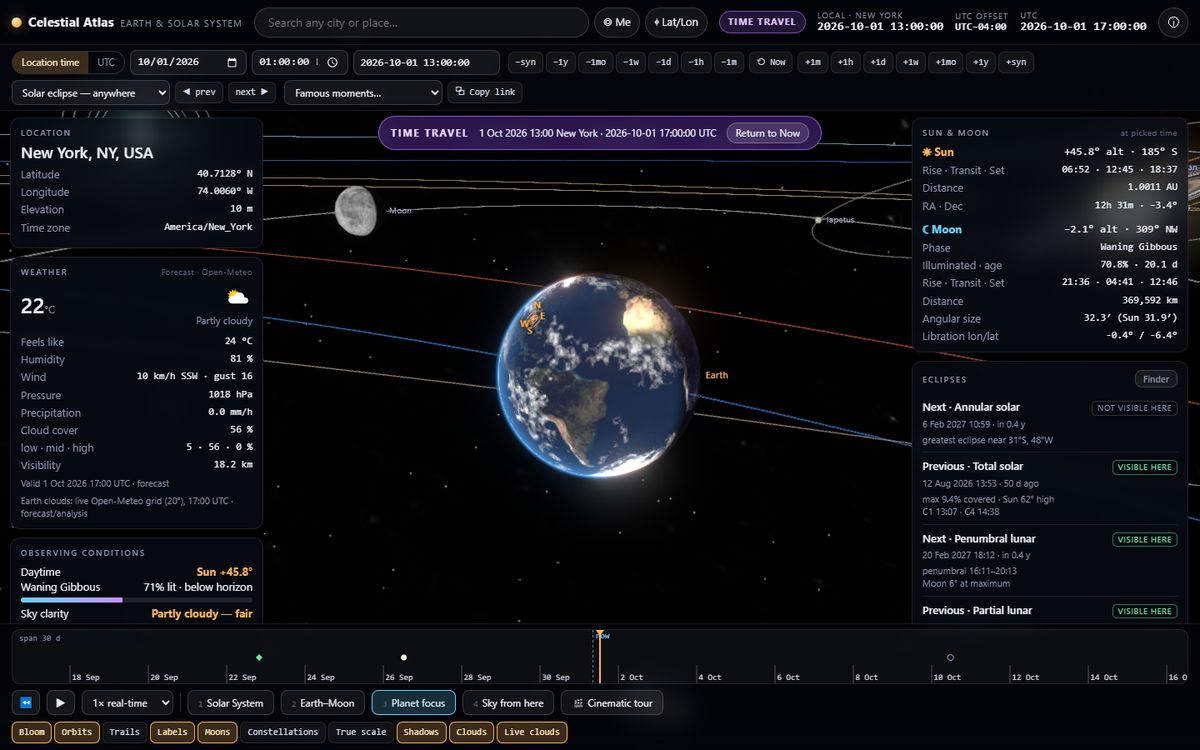Step forward one week (+1w)
The image size is (1200, 750).
[911, 62]
